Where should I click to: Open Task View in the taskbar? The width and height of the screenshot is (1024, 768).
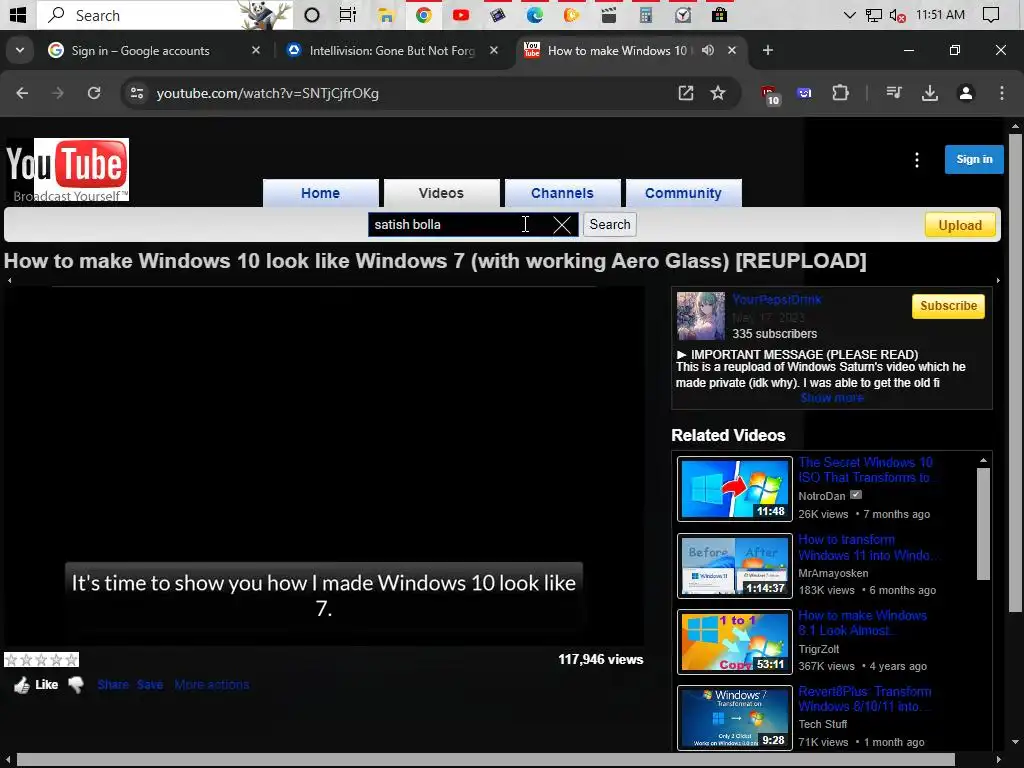click(x=347, y=14)
